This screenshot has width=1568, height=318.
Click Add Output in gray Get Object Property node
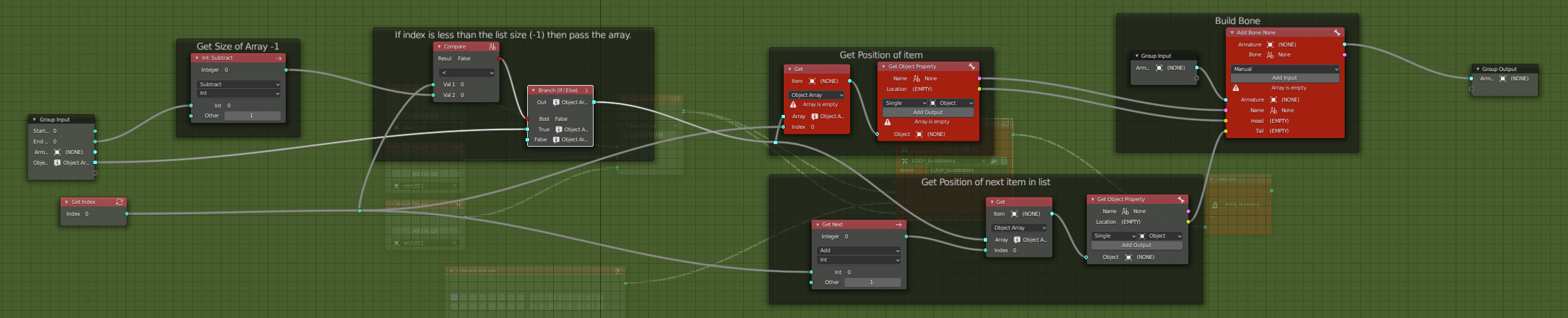point(1137,245)
